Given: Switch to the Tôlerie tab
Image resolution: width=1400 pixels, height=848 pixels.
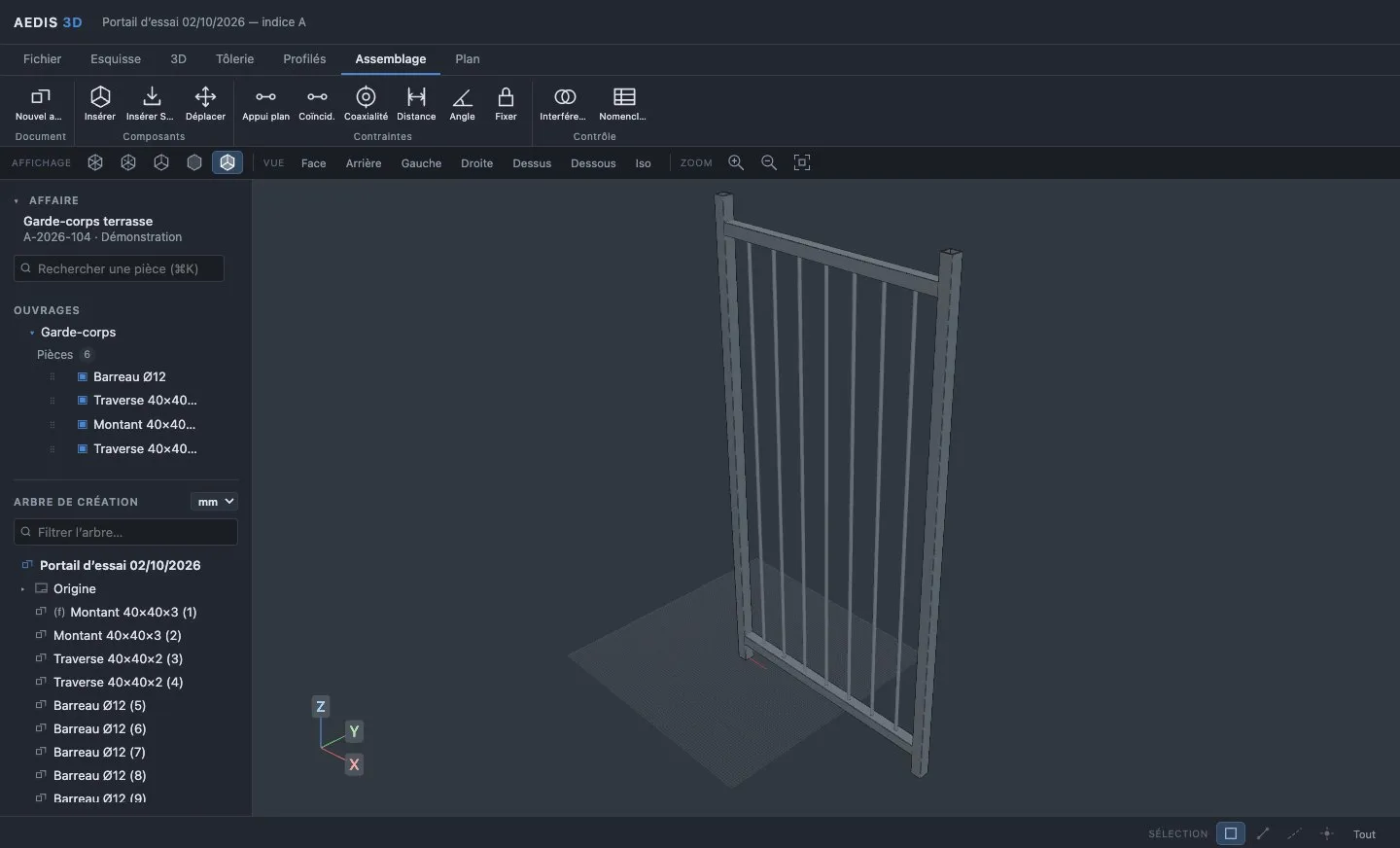Looking at the screenshot, I should 235,59.
